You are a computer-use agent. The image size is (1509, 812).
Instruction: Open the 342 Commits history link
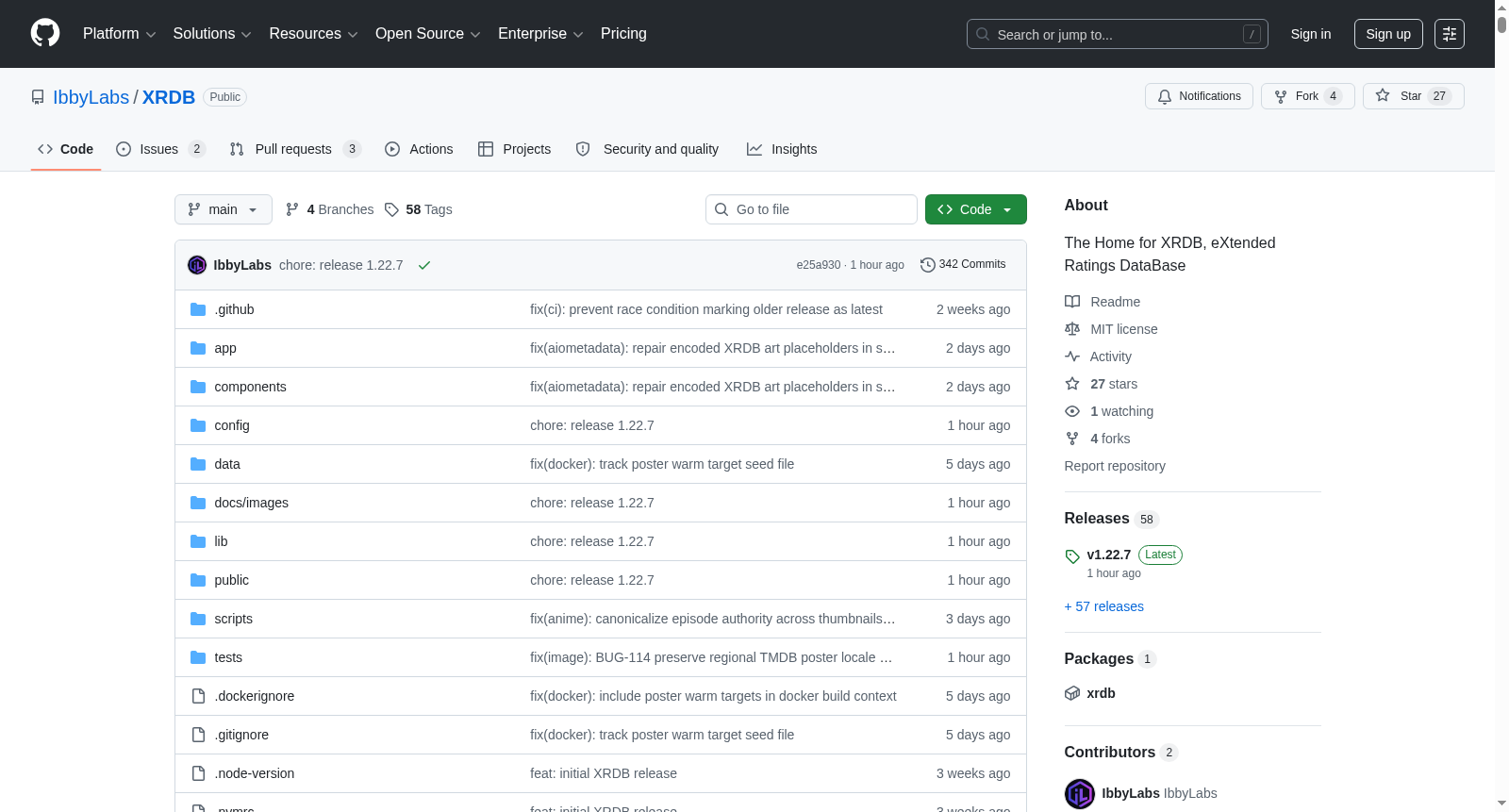pos(963,265)
